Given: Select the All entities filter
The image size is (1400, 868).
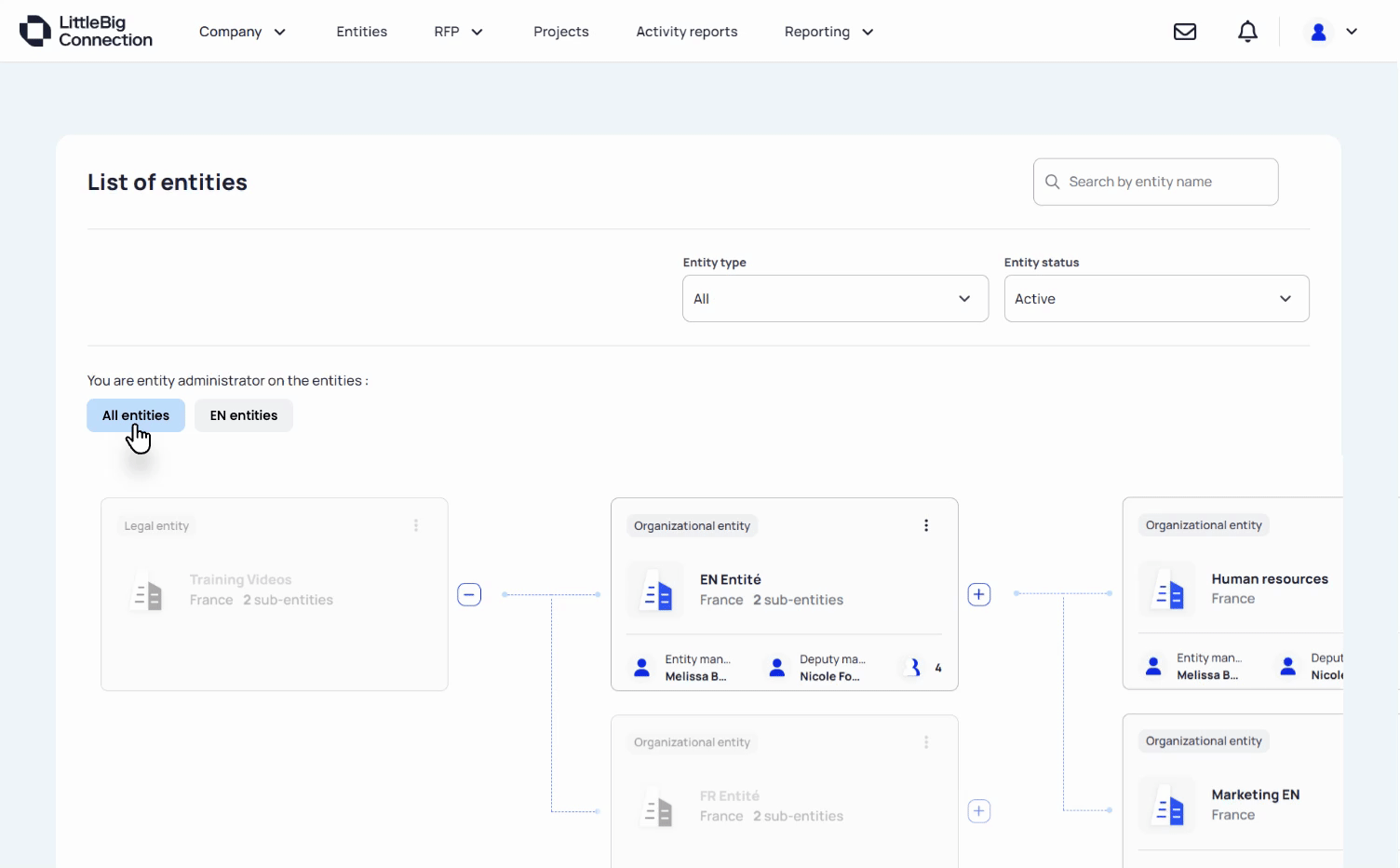Looking at the screenshot, I should coord(136,415).
